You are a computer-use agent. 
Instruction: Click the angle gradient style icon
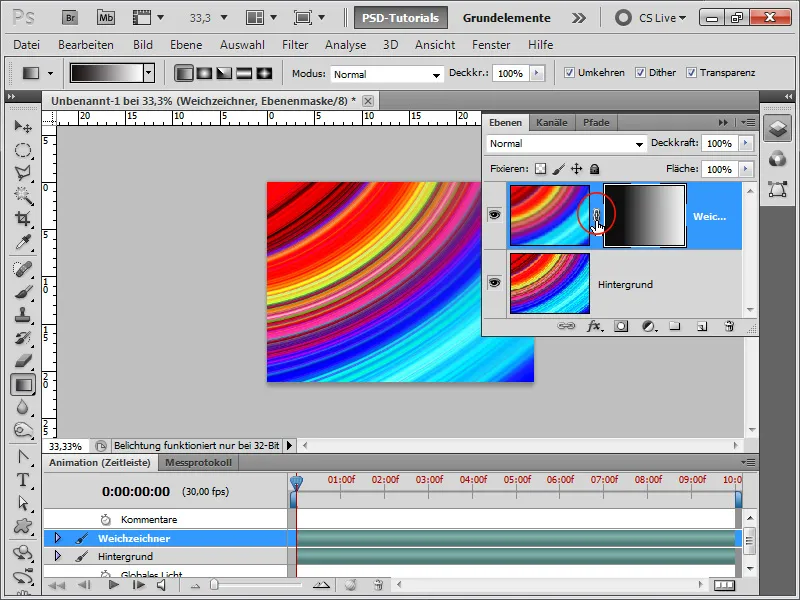pos(224,73)
